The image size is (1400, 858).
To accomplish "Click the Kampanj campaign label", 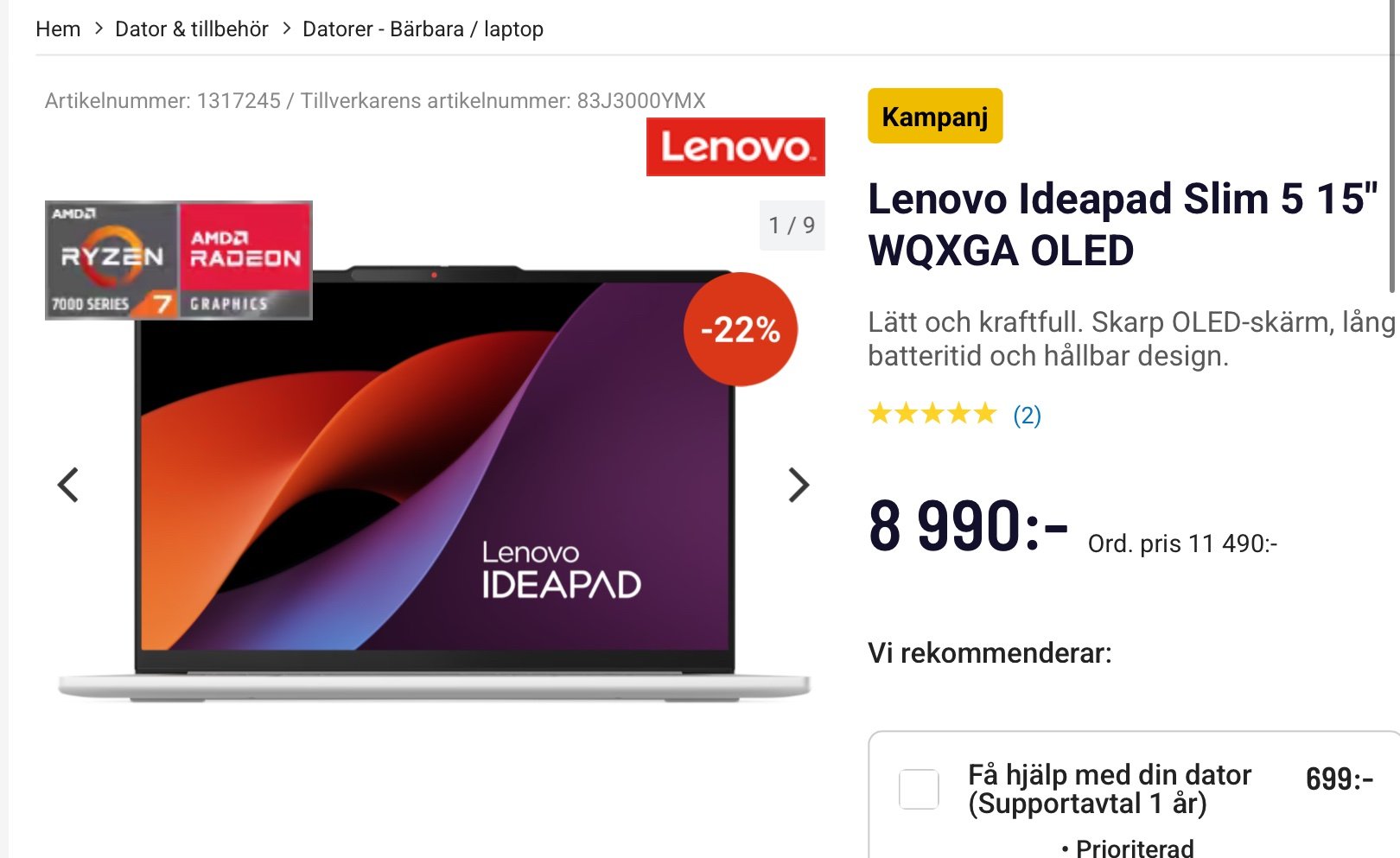I will (935, 116).
